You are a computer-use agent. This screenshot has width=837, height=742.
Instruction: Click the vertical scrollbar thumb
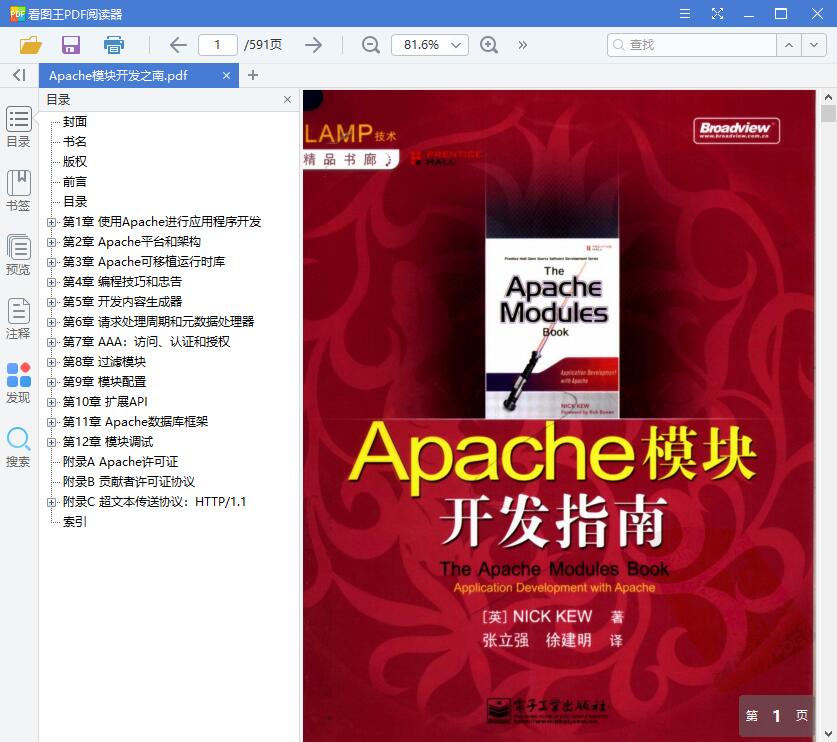click(x=828, y=114)
